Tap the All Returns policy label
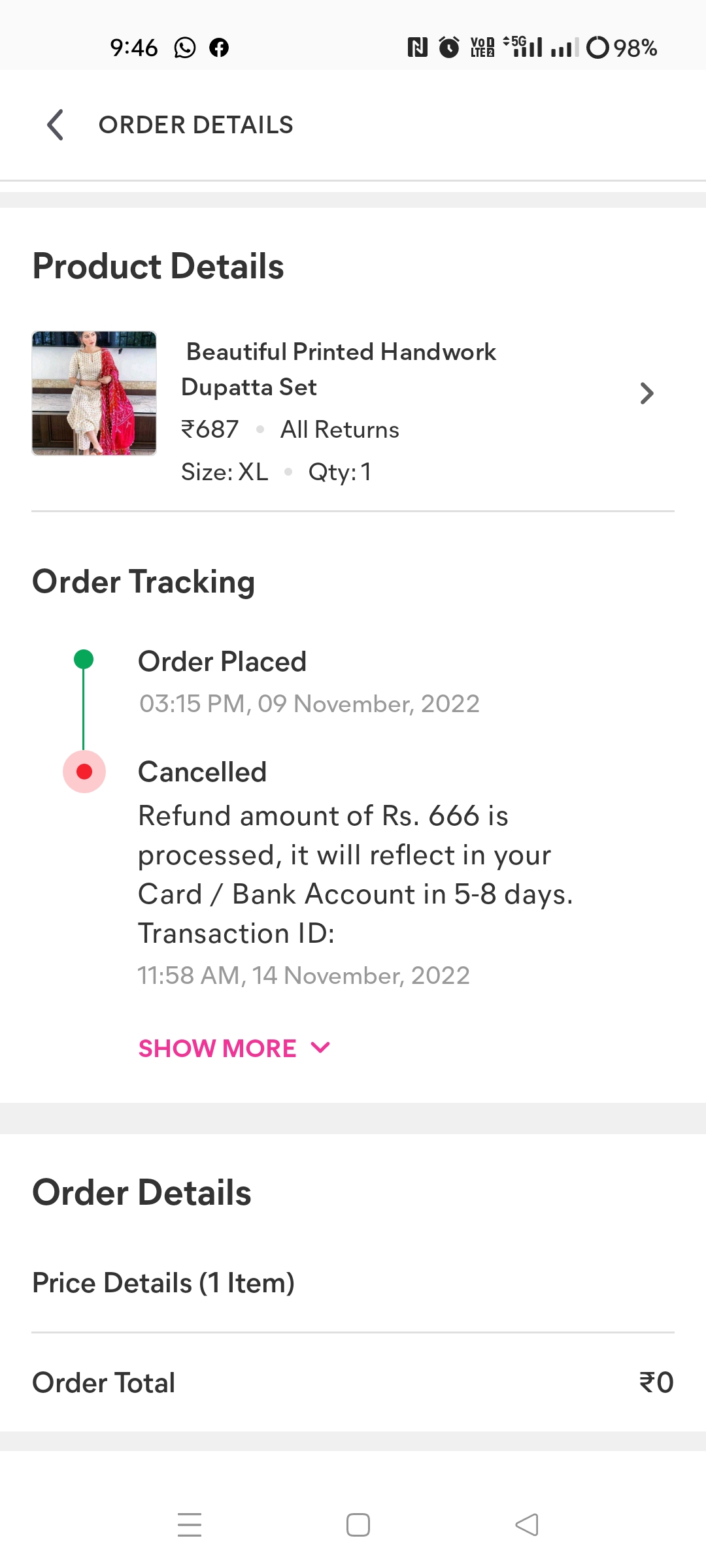Viewport: 706px width, 1568px height. [339, 430]
